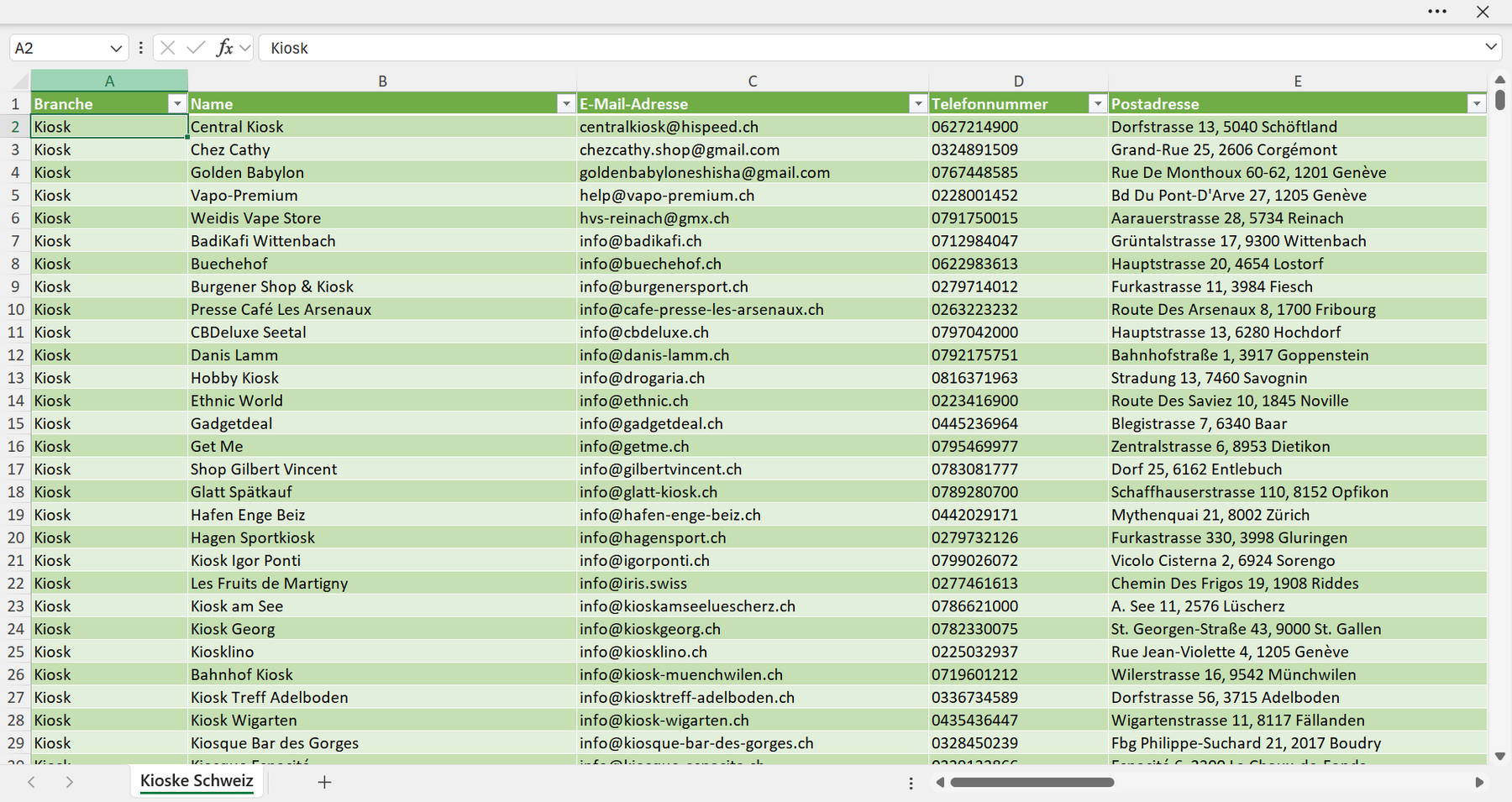
Task: Select address Zentralstrasse 6, 8953 Dietikon
Action: click(x=1298, y=446)
